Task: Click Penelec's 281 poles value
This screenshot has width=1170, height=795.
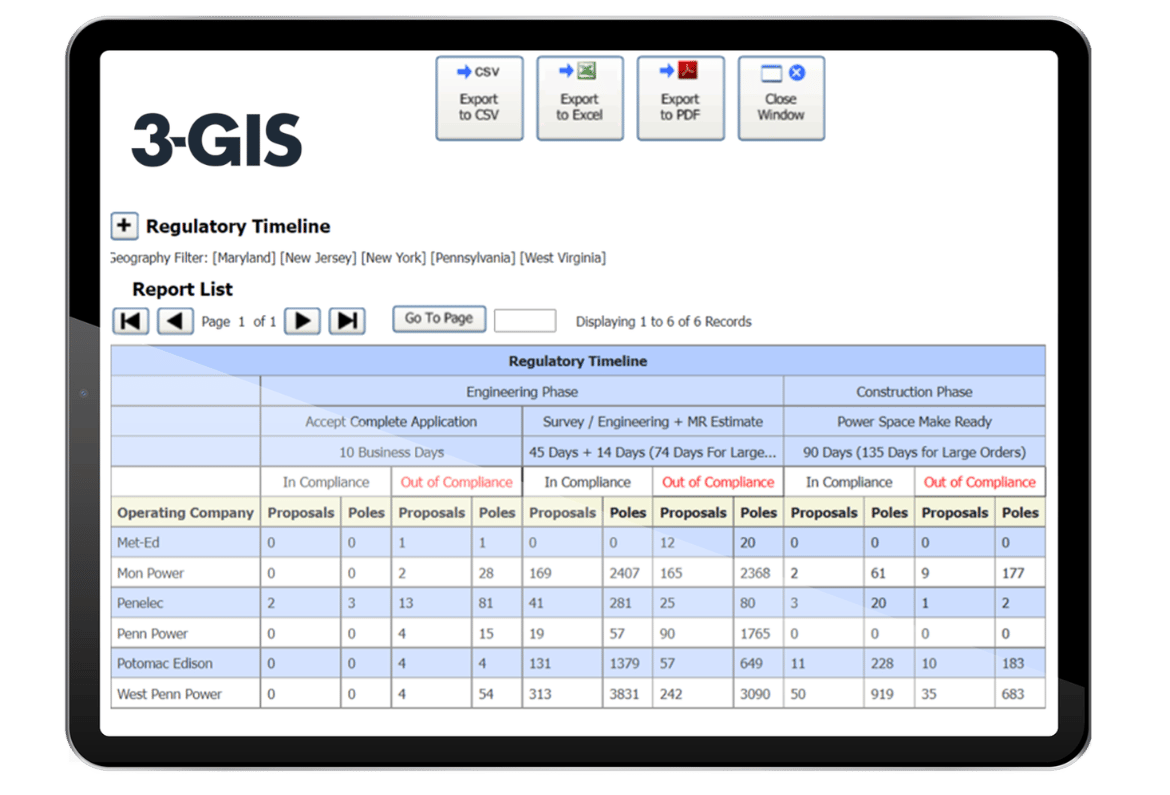Action: (620, 603)
